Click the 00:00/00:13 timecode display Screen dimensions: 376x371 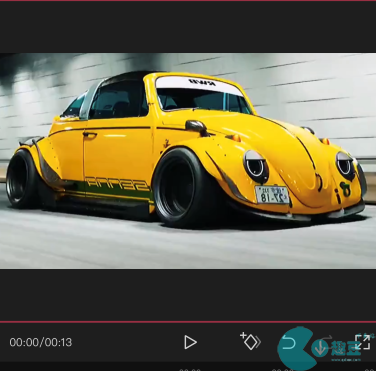pyautogui.click(x=41, y=342)
